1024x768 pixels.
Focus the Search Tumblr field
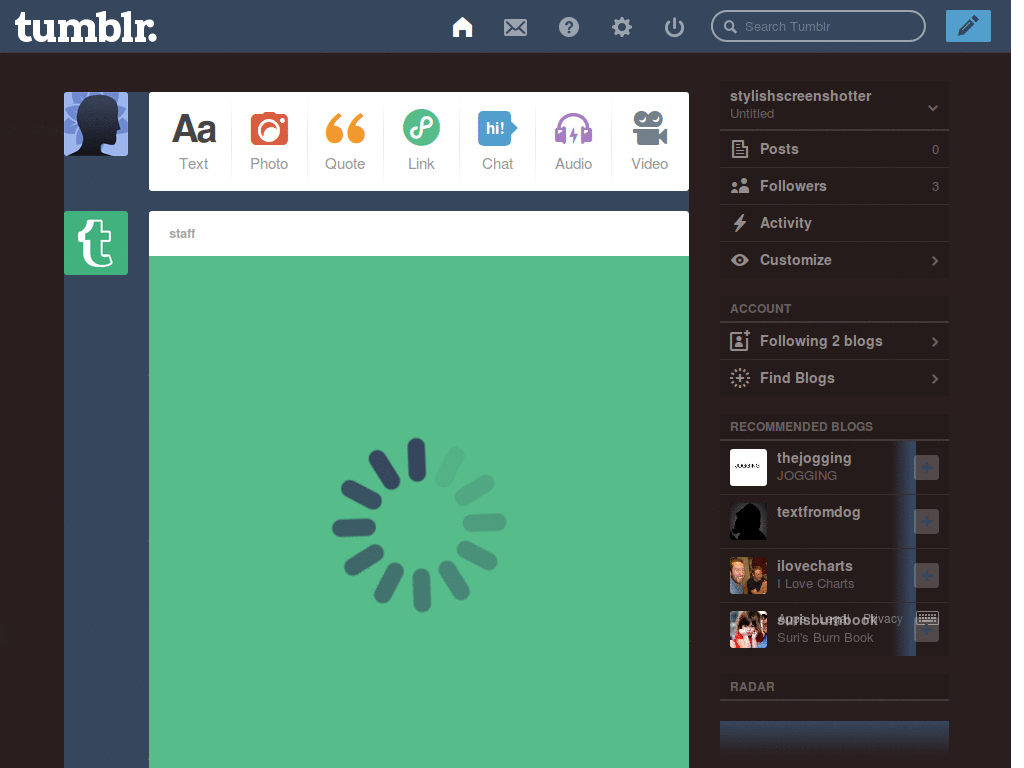818,26
